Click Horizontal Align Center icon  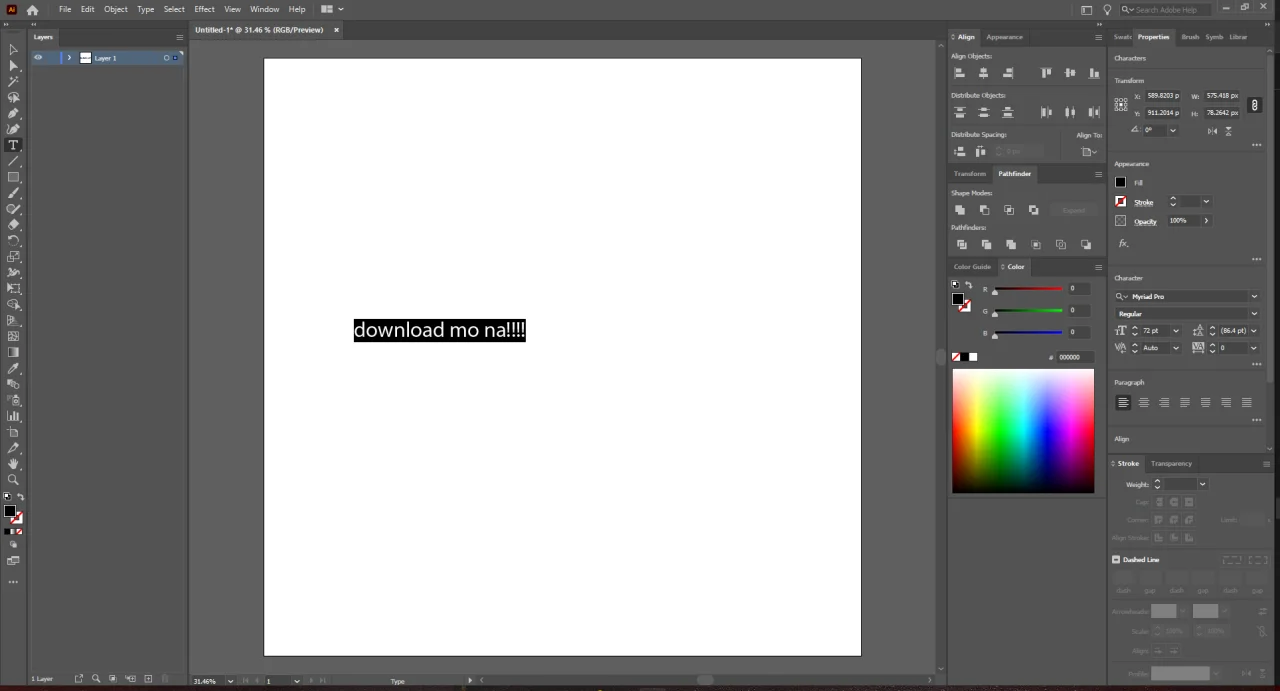(984, 73)
